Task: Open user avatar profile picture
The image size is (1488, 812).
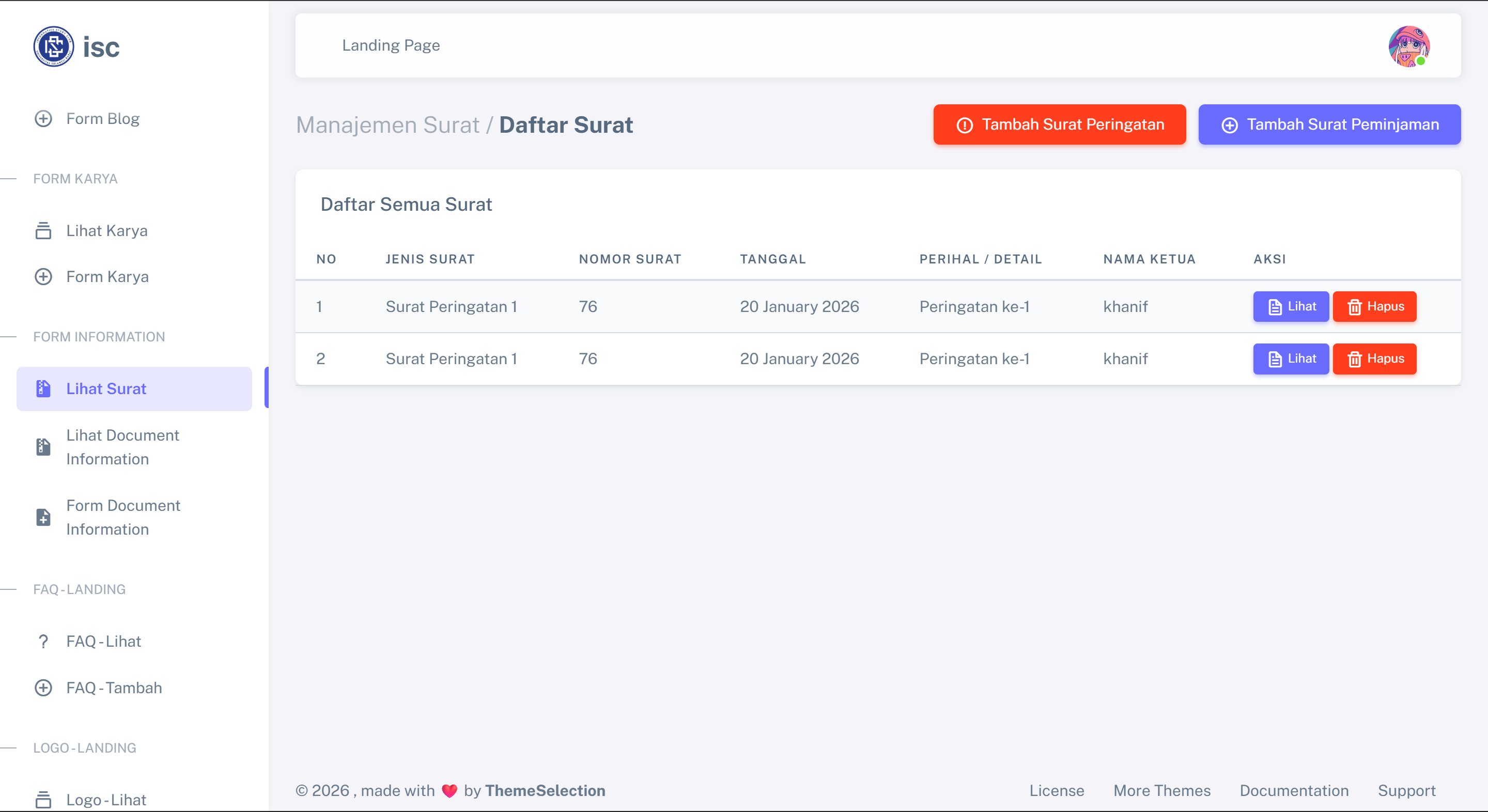Action: point(1408,46)
